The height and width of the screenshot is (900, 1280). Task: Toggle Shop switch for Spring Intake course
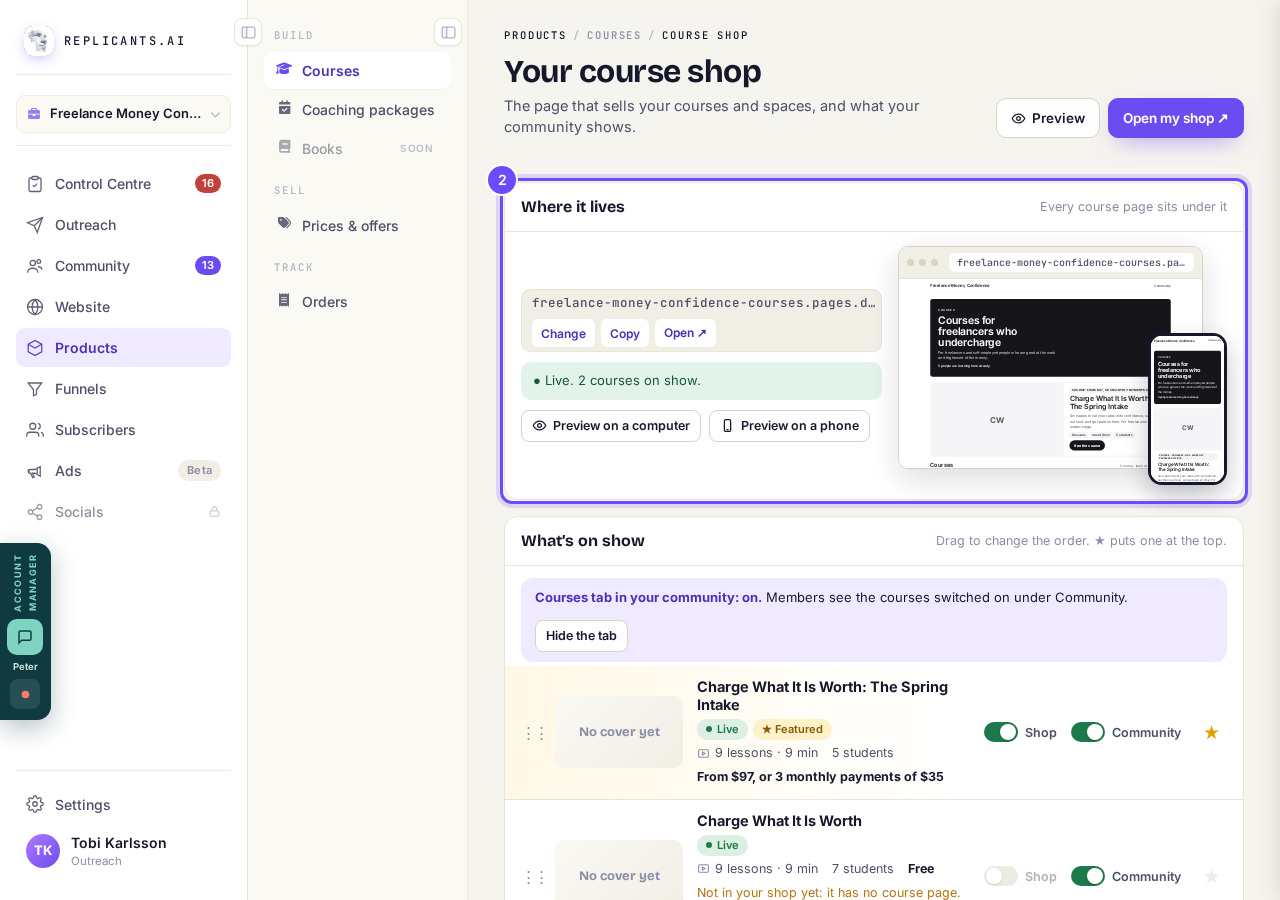[1001, 732]
